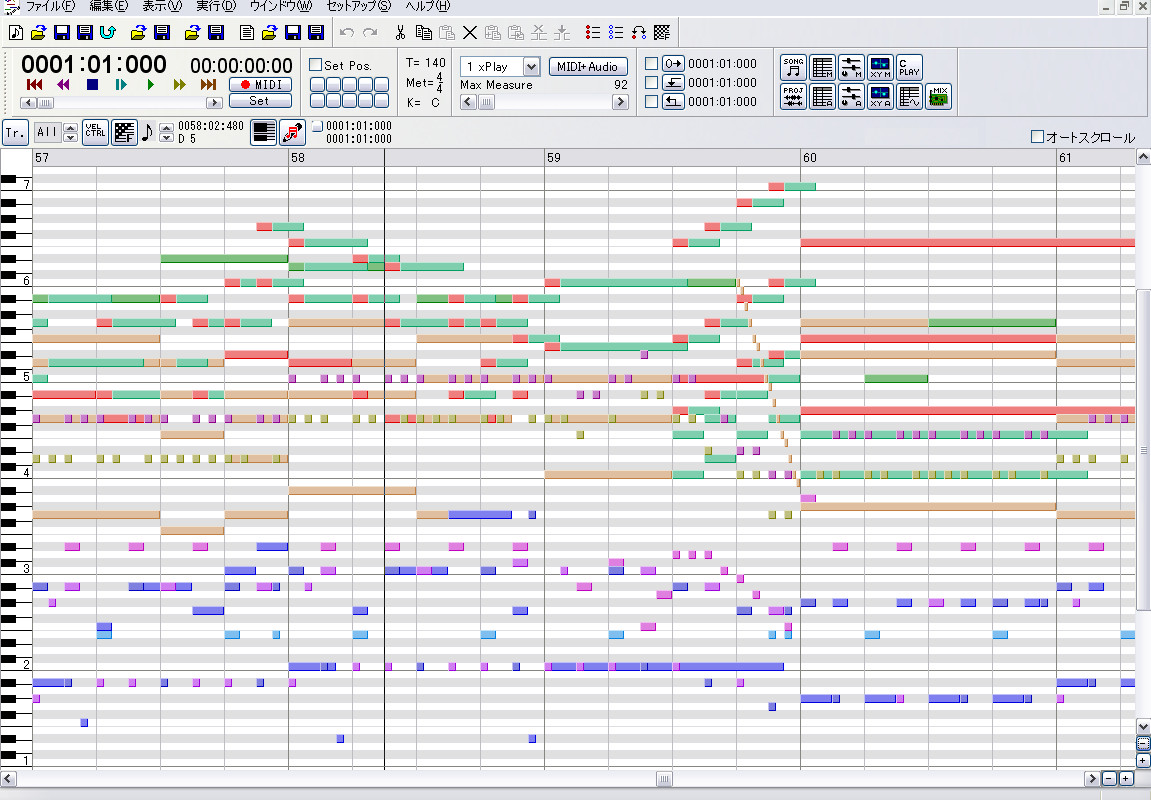Viewport: 1151px width, 800px height.
Task: Open the MIX sound card icon
Action: click(x=939, y=96)
